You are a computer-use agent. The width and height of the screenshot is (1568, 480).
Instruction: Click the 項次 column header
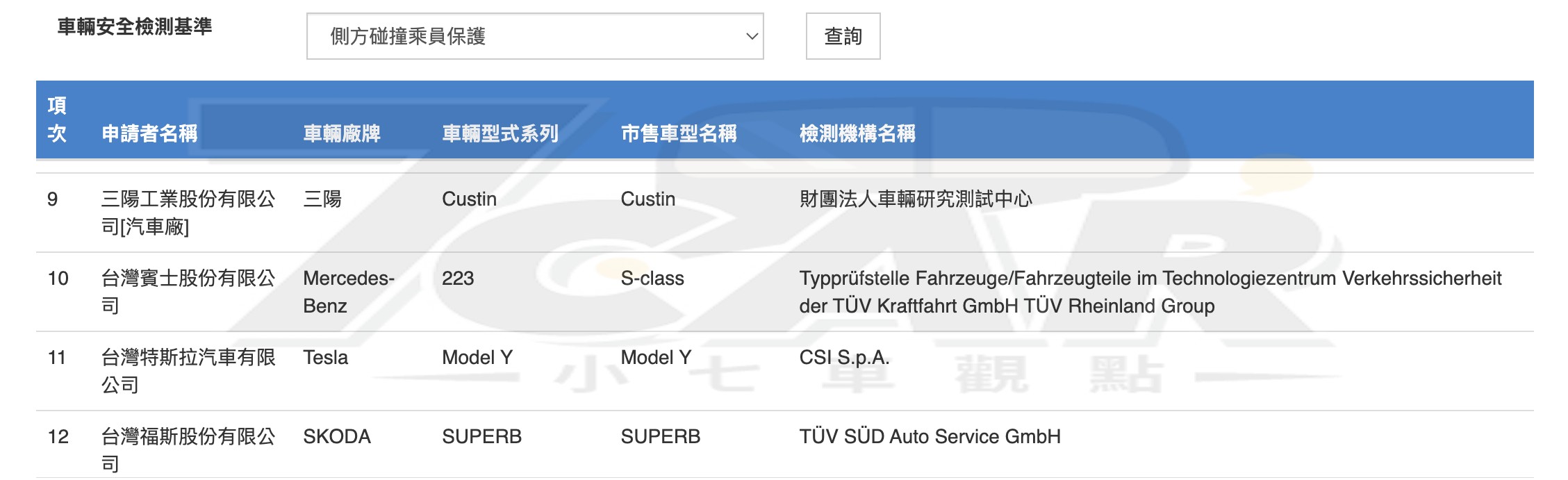(x=57, y=119)
